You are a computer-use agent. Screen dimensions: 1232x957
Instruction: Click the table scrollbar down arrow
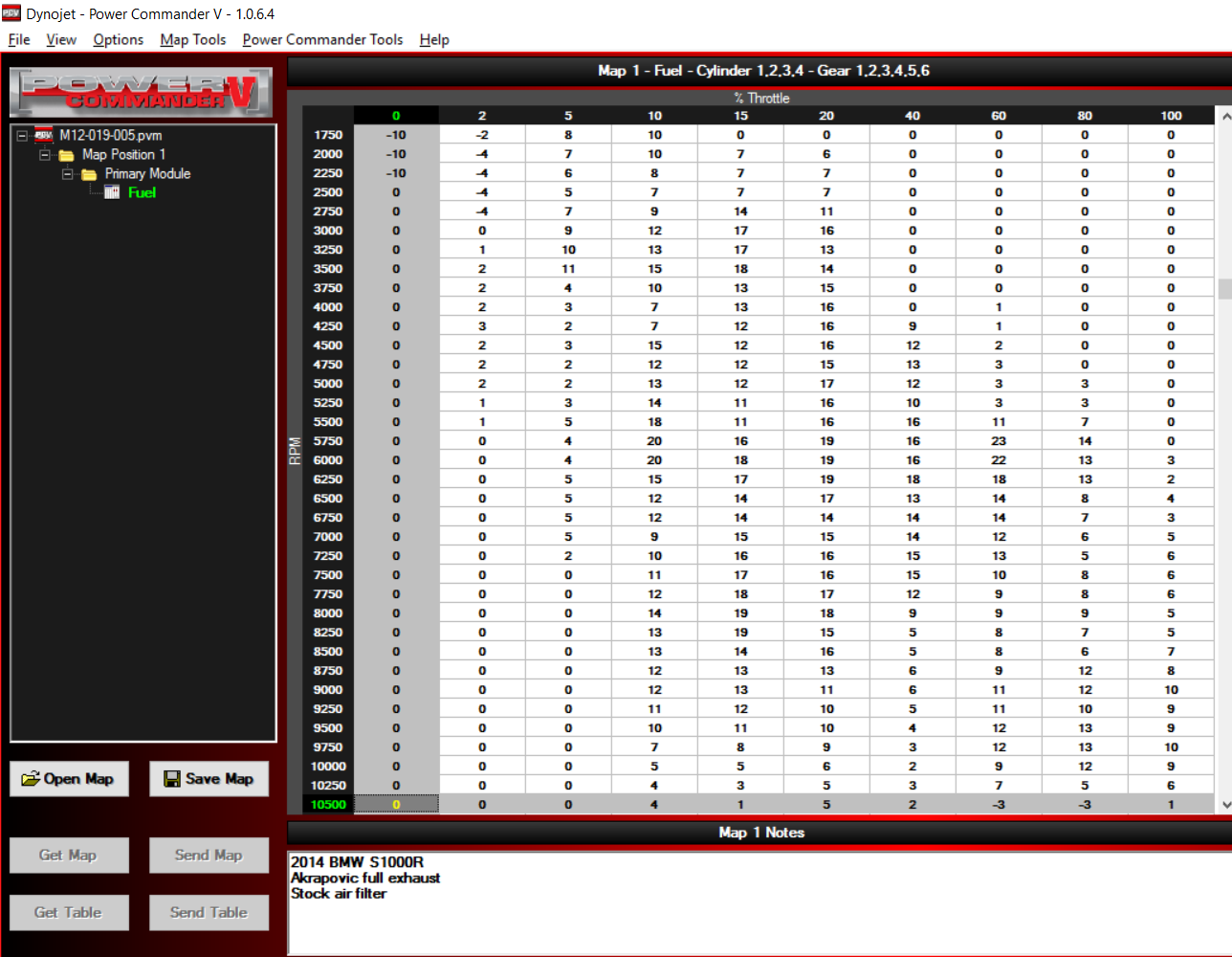1225,805
